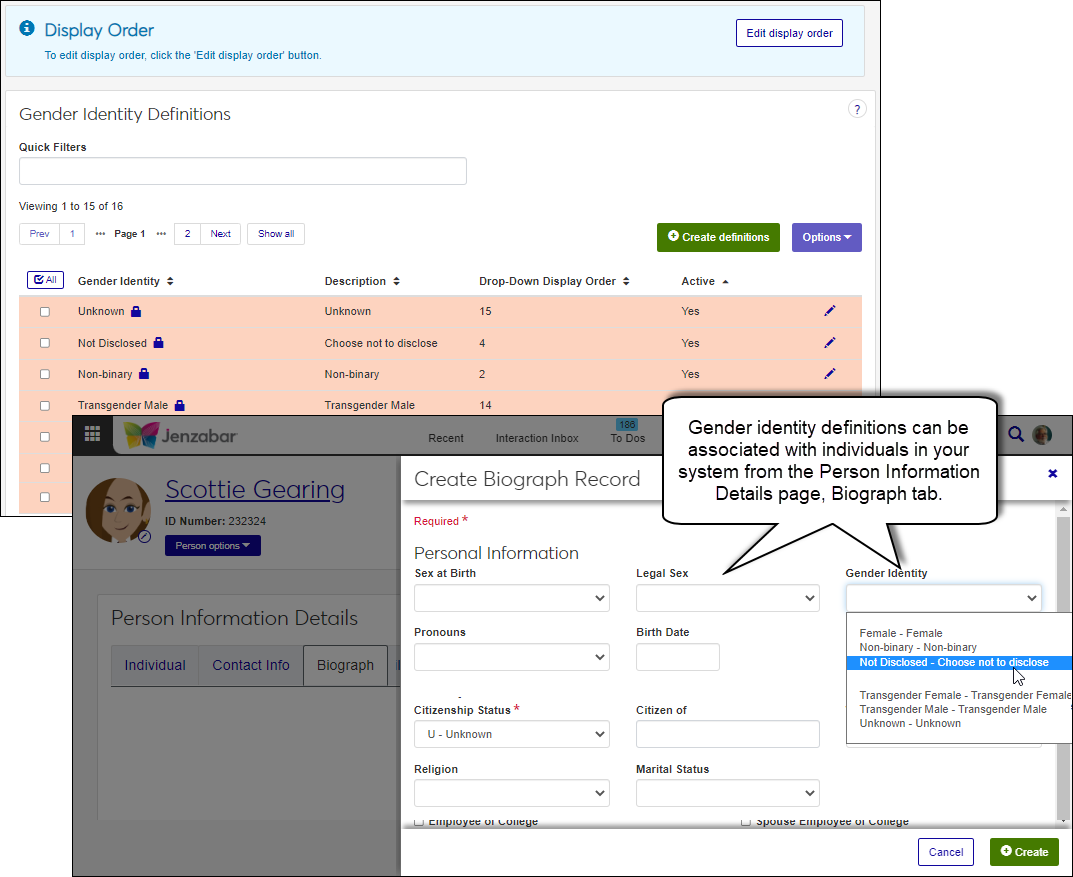The height and width of the screenshot is (877, 1073).
Task: Tick the Not Disclosed row checkbox
Action: point(45,343)
